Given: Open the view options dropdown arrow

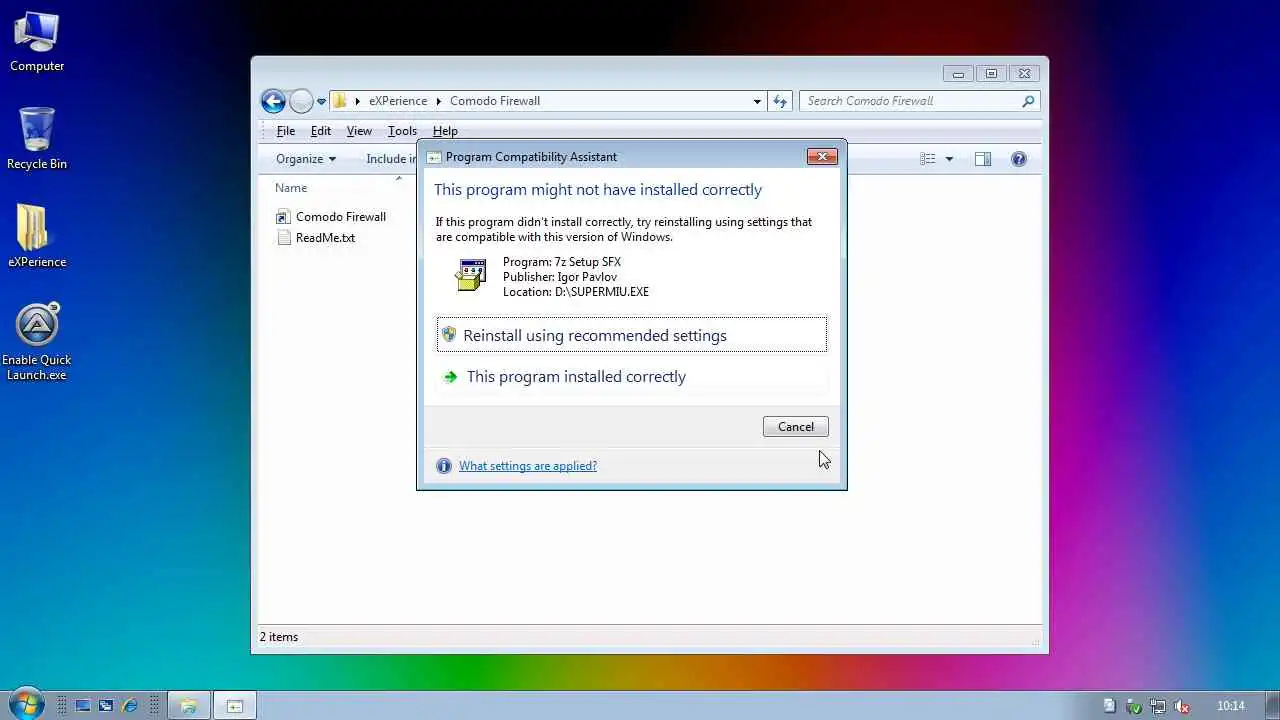Looking at the screenshot, I should pyautogui.click(x=949, y=159).
